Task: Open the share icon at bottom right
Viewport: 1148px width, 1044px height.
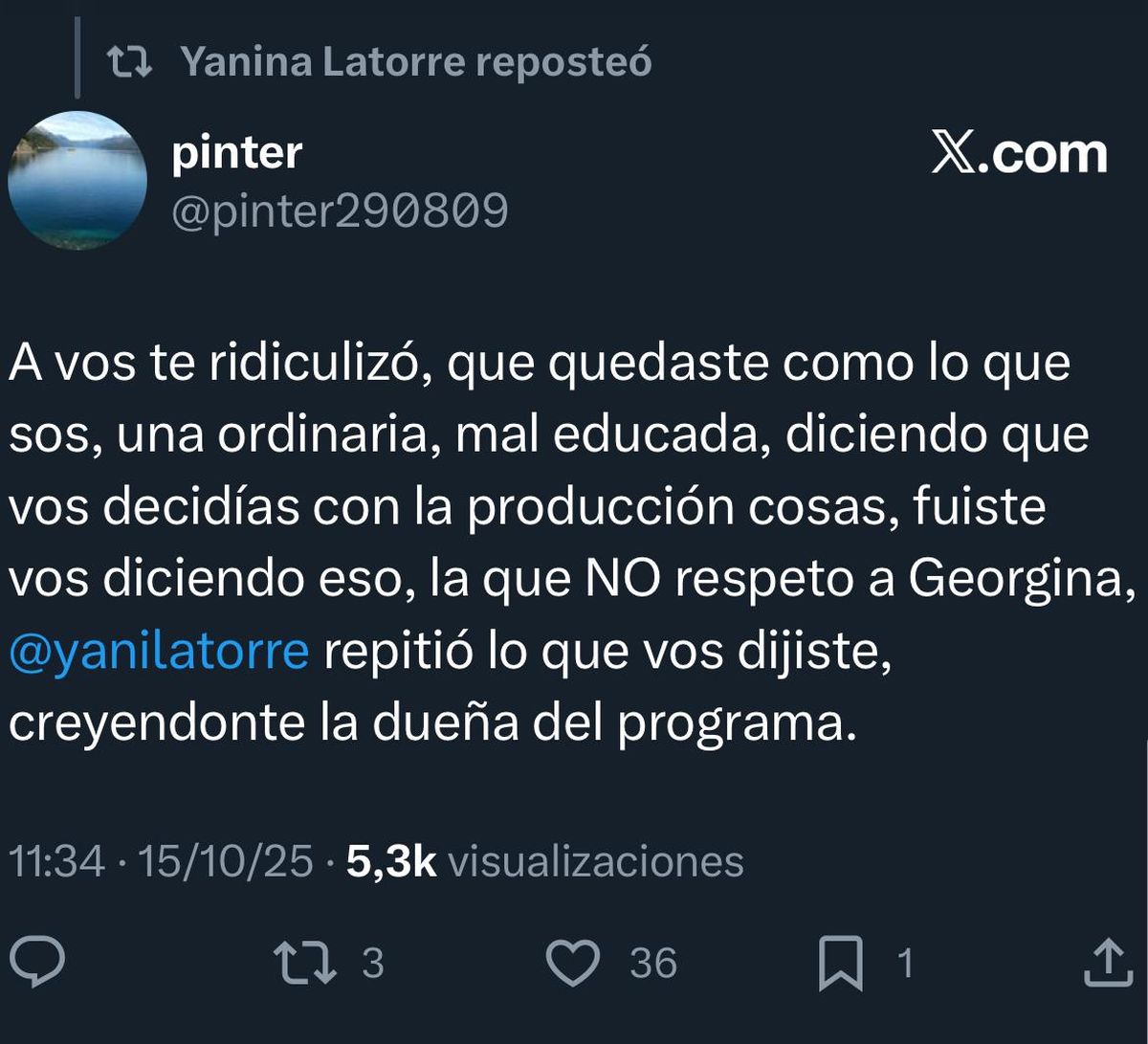Action: click(x=1109, y=963)
